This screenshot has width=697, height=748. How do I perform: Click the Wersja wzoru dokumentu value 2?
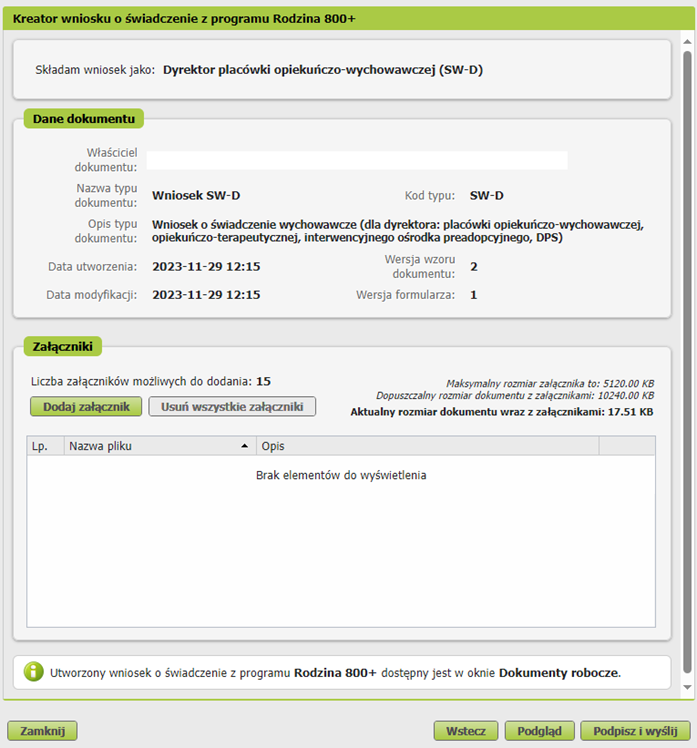[474, 266]
